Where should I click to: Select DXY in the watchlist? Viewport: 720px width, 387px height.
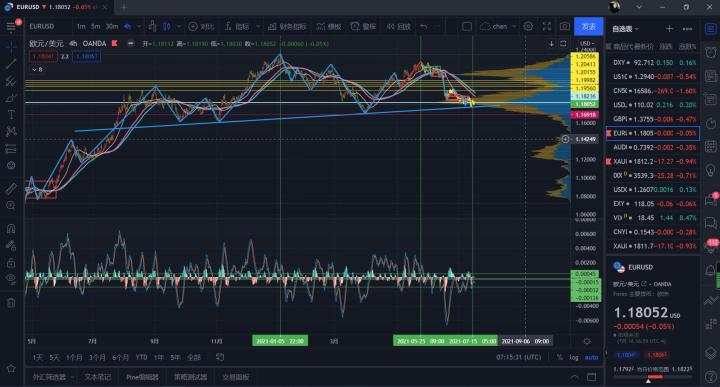[653, 62]
